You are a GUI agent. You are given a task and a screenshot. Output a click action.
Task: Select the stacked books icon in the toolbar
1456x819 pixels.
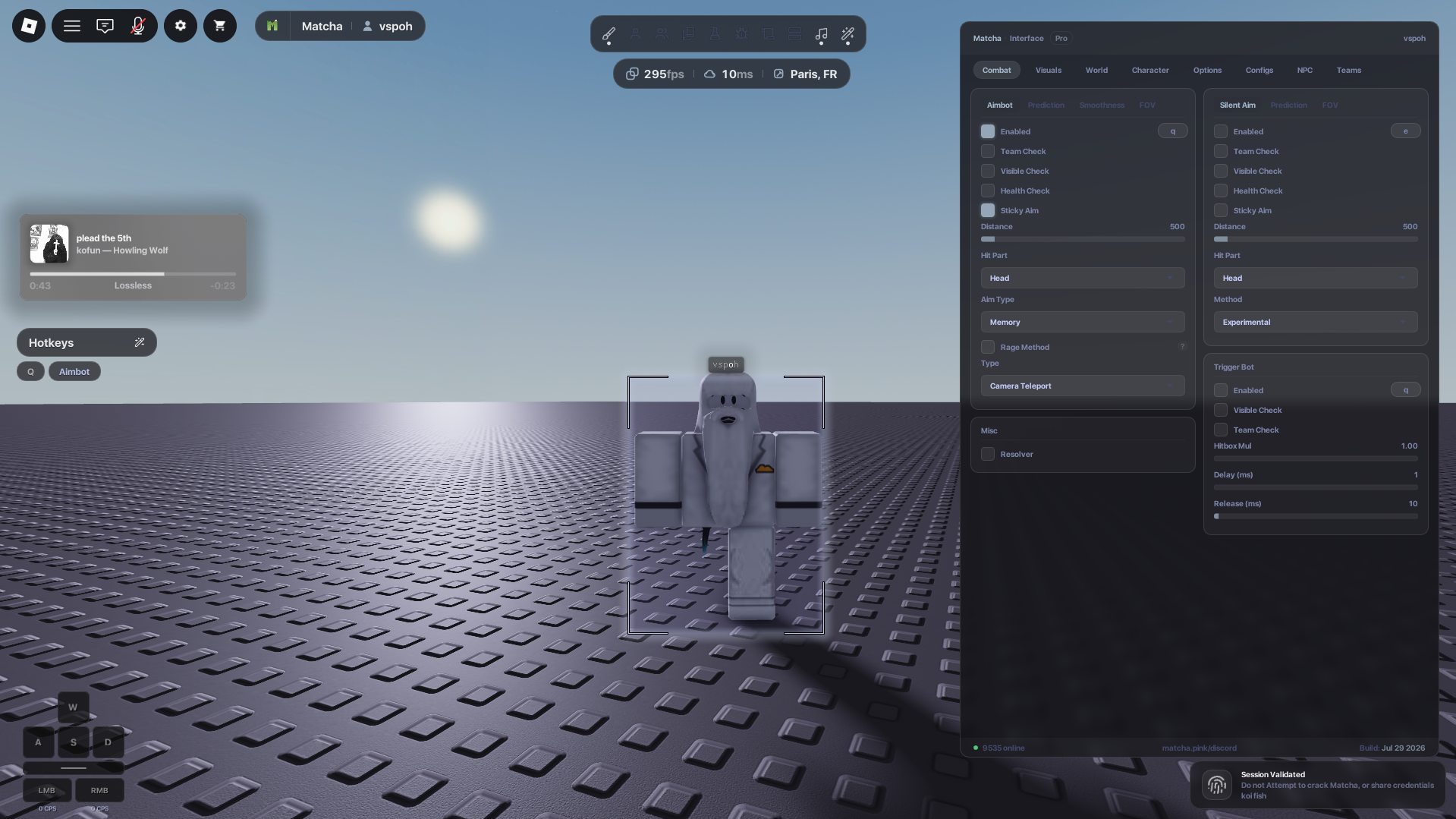tap(689, 33)
